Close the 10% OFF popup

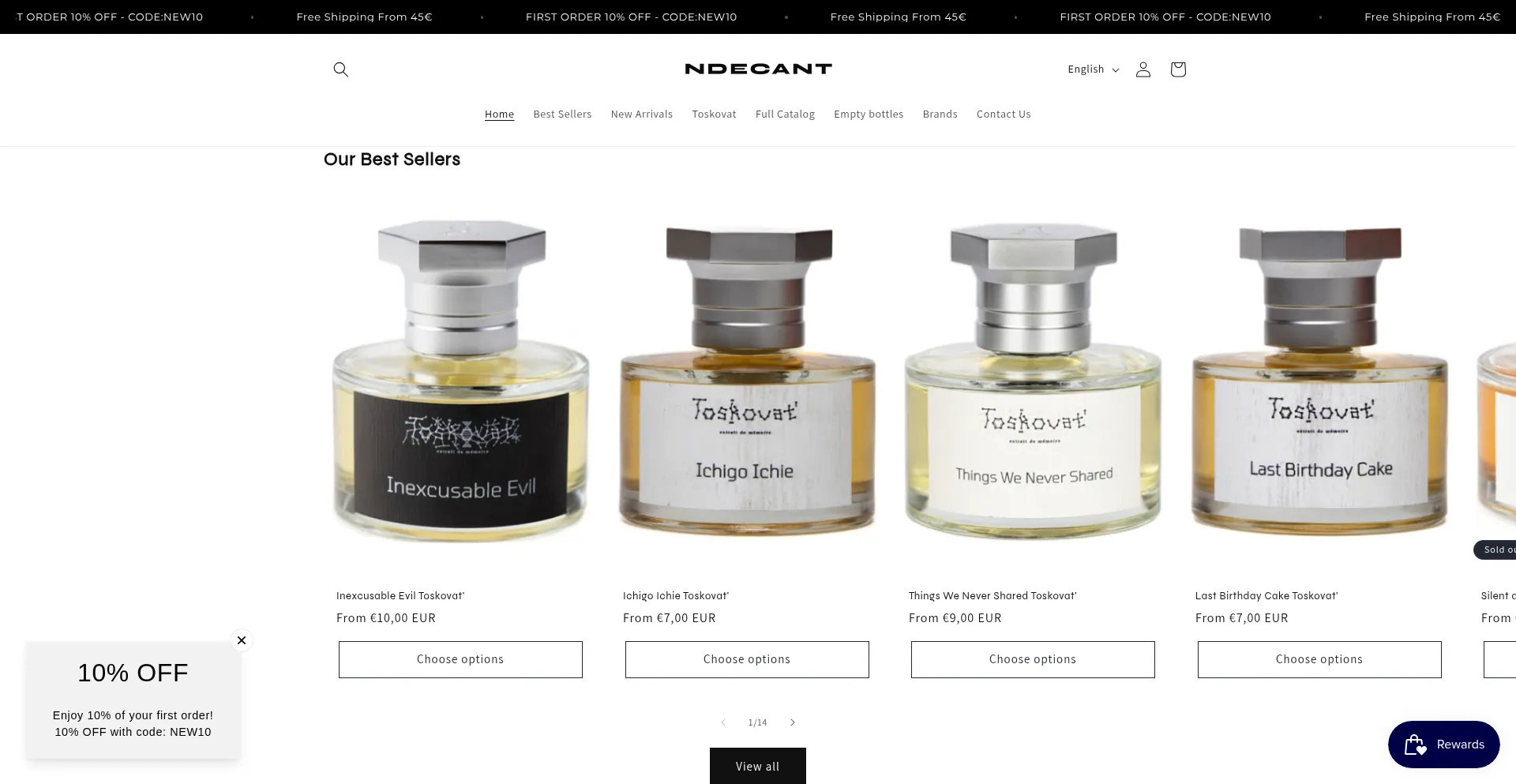coord(242,640)
